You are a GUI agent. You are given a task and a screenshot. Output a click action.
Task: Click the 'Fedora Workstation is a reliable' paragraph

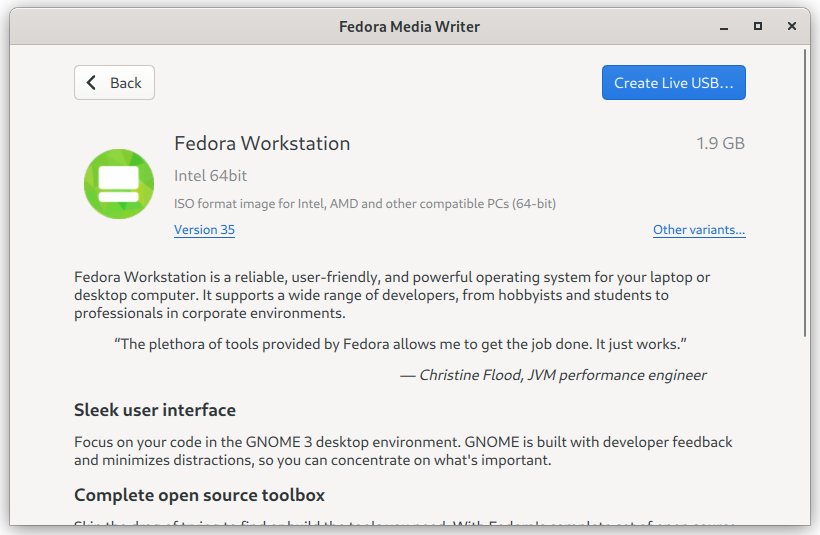[x=392, y=295]
